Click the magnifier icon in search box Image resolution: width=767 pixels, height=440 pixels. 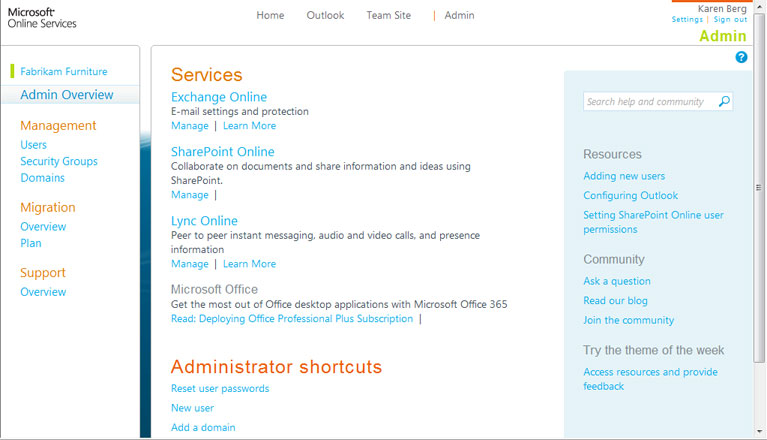[724, 101]
